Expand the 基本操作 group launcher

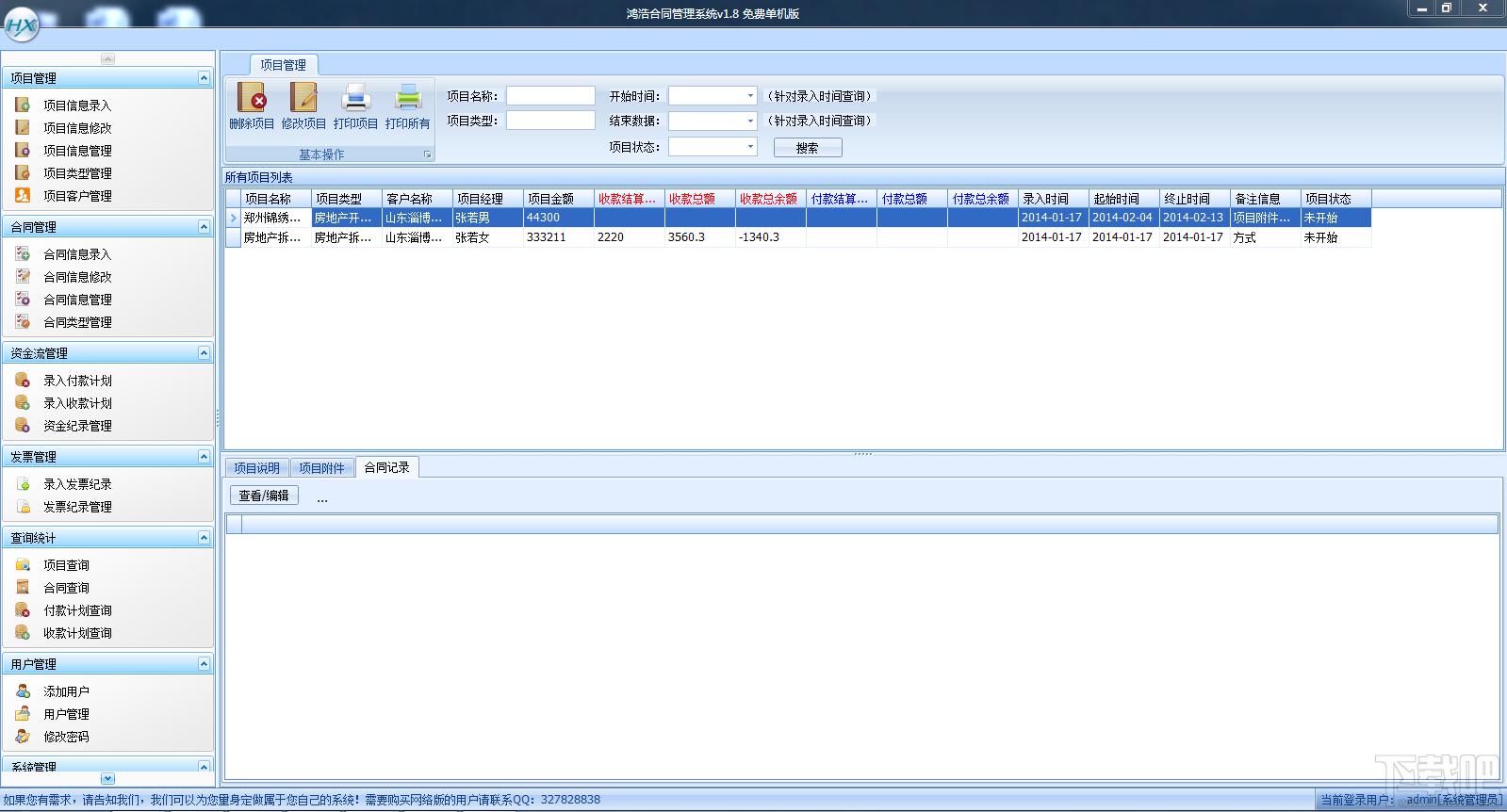click(427, 154)
